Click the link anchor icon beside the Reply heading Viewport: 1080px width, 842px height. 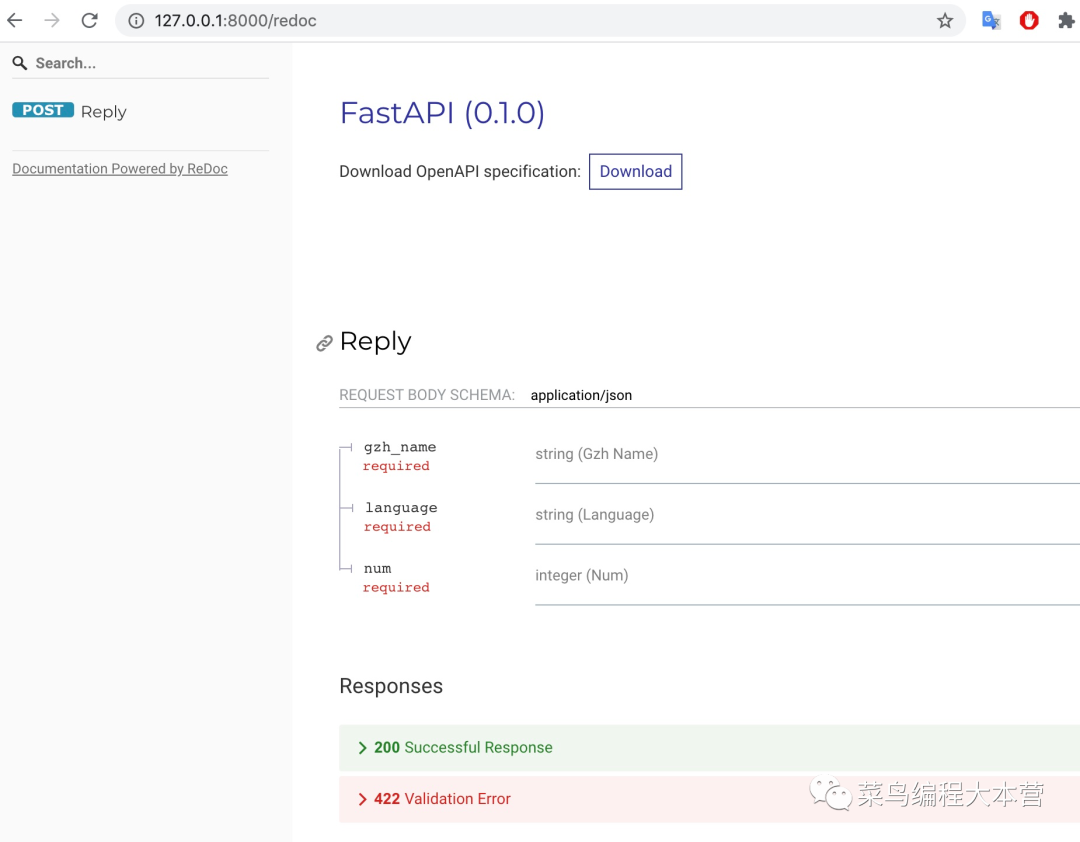click(x=324, y=343)
